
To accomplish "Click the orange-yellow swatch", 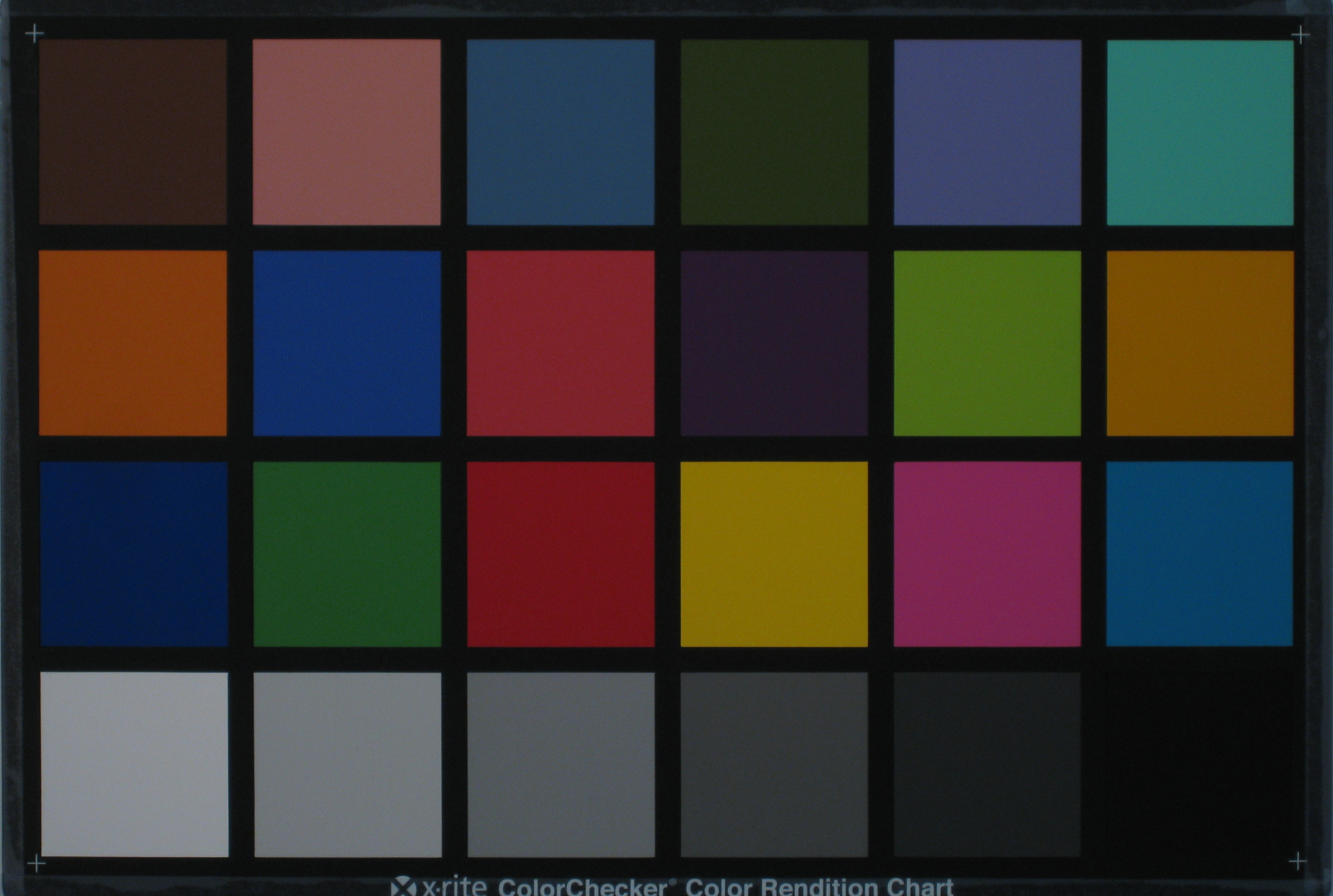I will click(1200, 343).
